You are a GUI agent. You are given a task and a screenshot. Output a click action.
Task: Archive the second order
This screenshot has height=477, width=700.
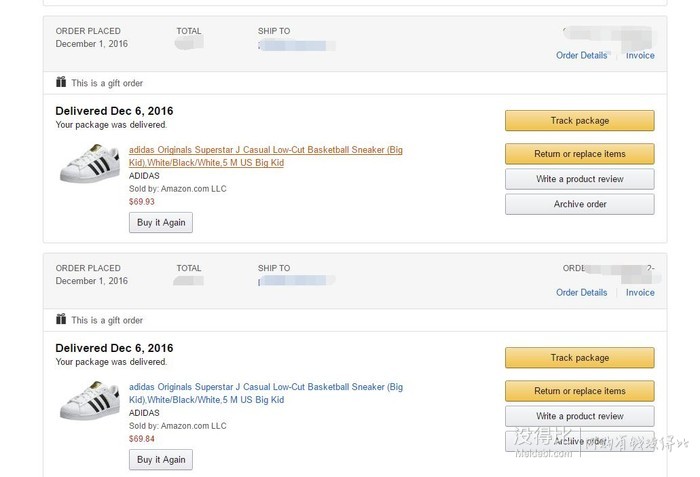pyautogui.click(x=579, y=441)
